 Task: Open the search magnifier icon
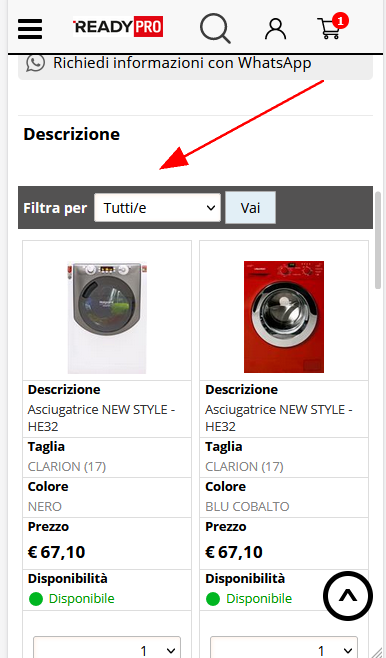pyautogui.click(x=215, y=28)
